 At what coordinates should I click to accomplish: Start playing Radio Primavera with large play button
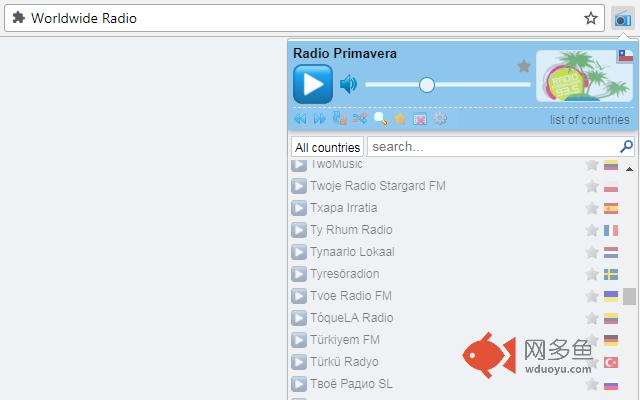pyautogui.click(x=313, y=84)
